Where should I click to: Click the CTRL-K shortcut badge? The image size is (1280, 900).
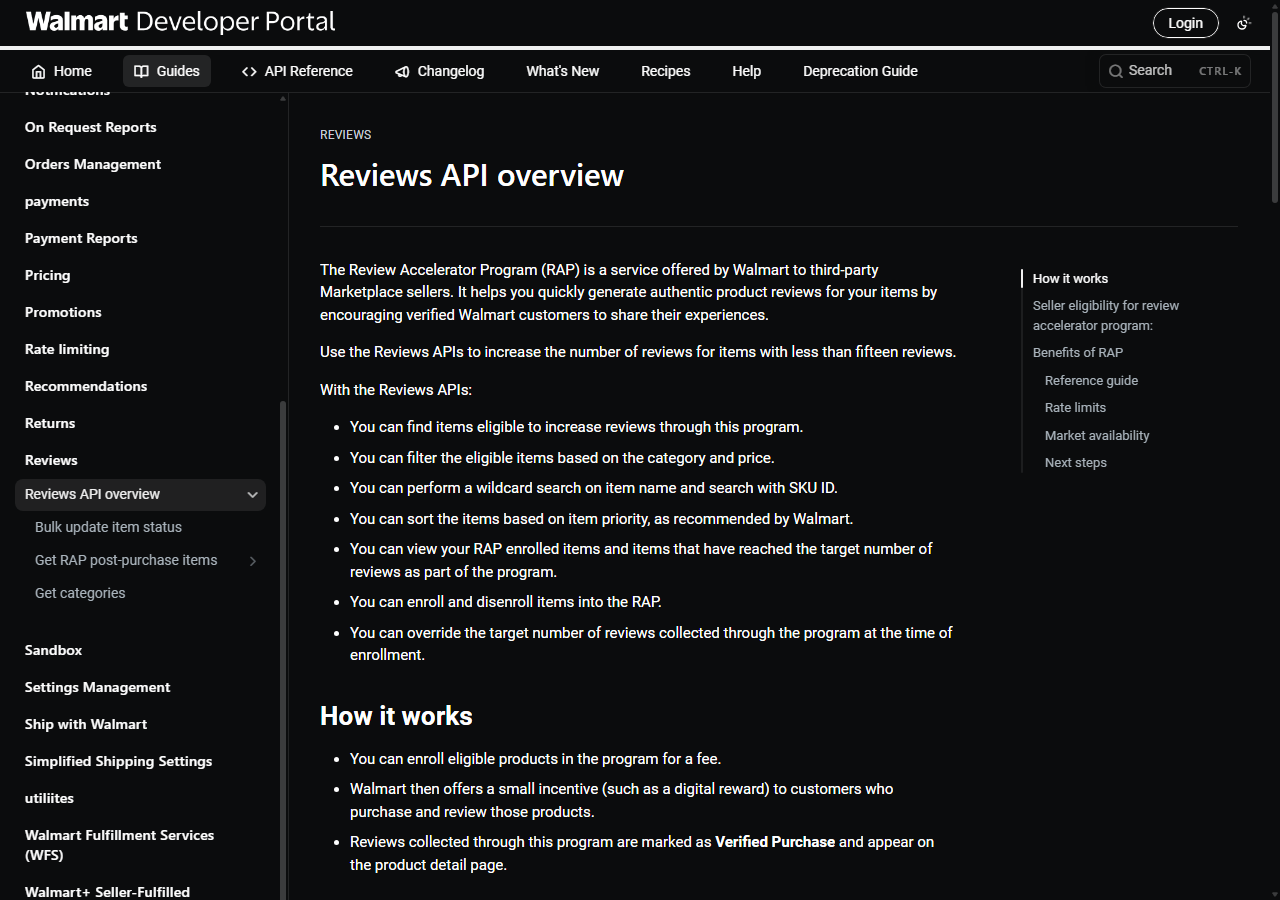point(1220,71)
